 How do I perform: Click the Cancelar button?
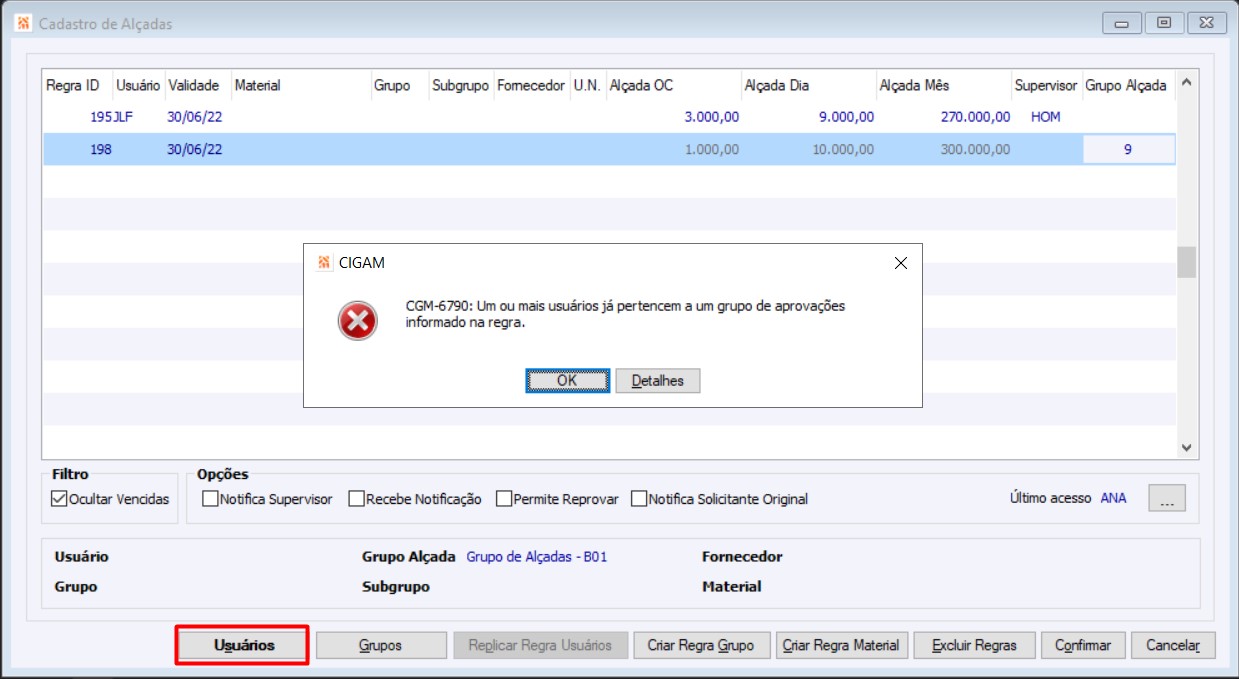coord(1173,645)
